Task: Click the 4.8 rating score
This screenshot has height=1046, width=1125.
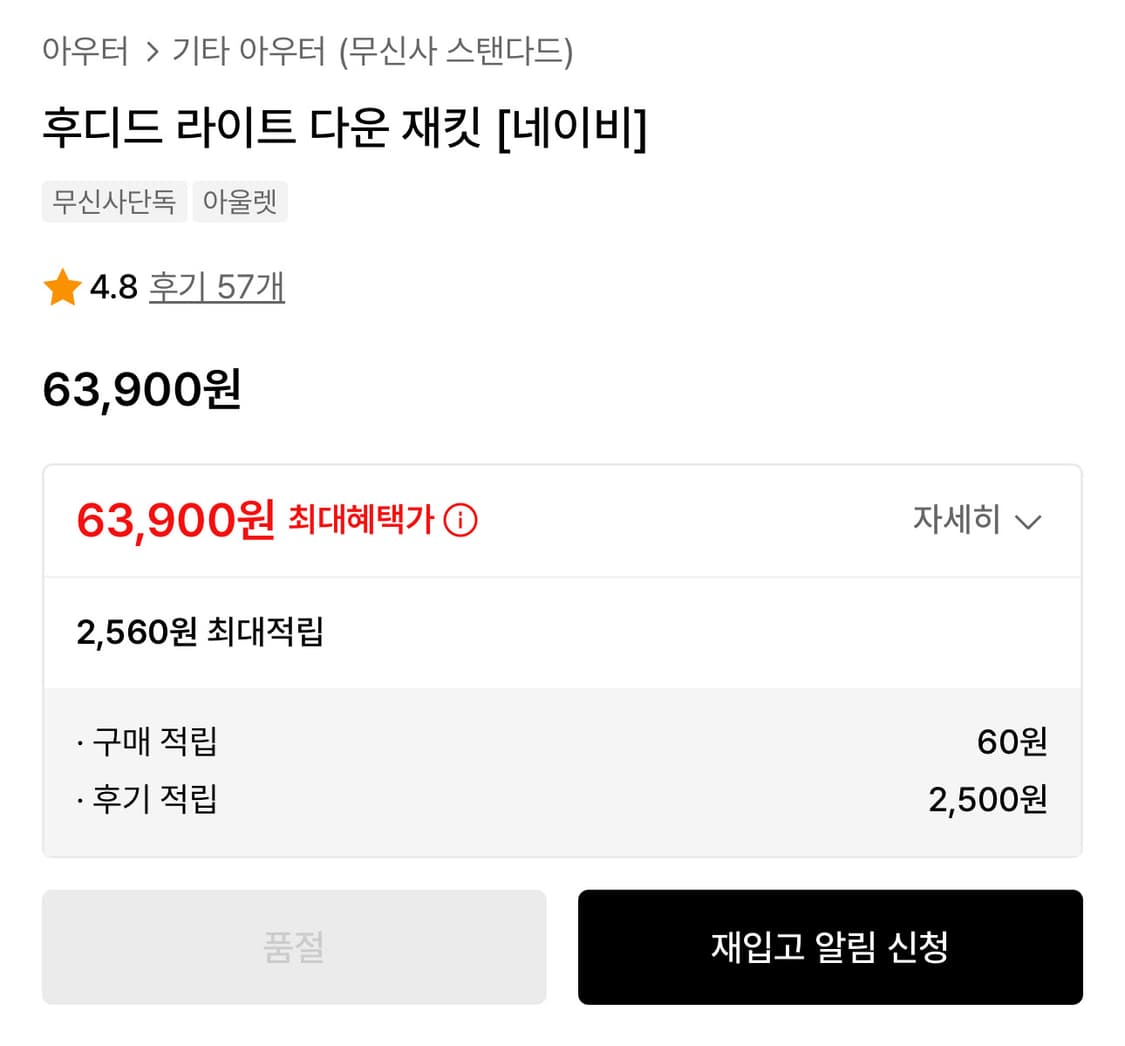Action: click(x=113, y=289)
